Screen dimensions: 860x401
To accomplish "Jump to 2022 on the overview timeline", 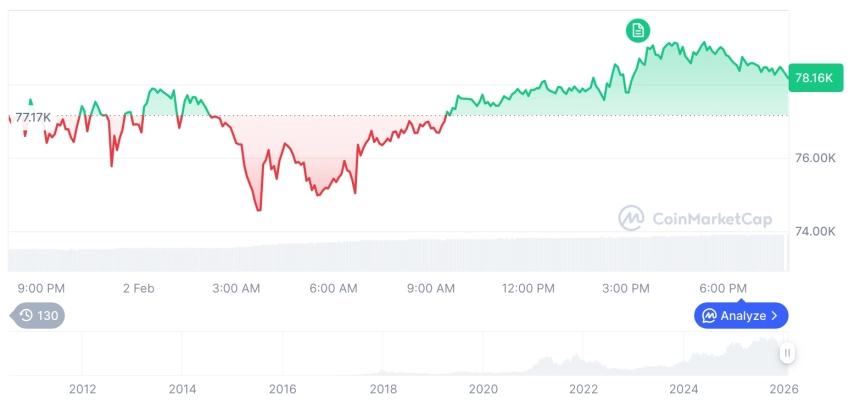I will [583, 388].
